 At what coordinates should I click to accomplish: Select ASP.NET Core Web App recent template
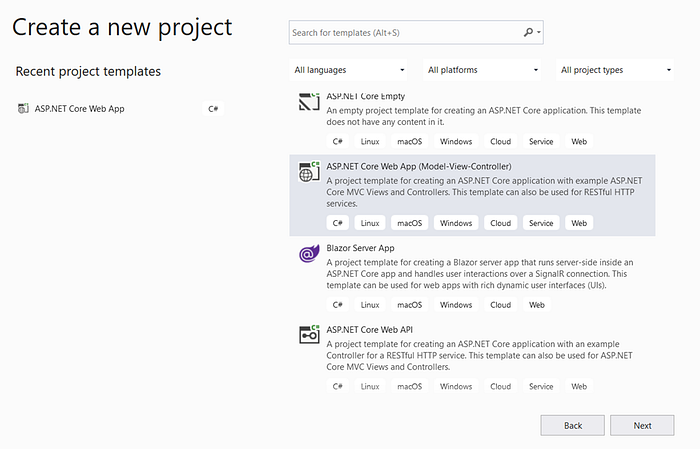pyautogui.click(x=120, y=108)
